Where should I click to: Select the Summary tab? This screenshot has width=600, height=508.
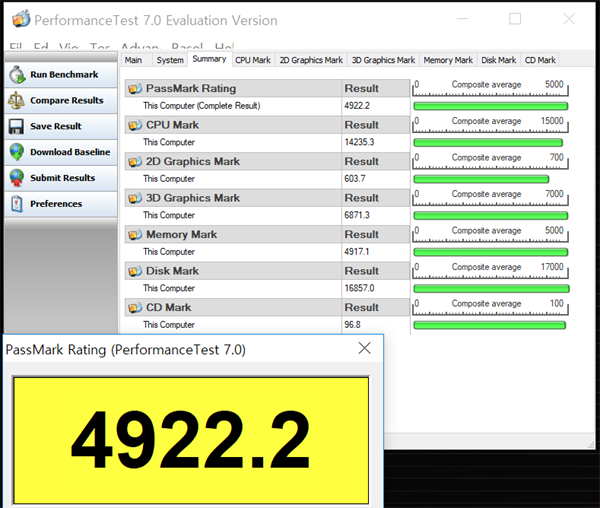(x=209, y=59)
